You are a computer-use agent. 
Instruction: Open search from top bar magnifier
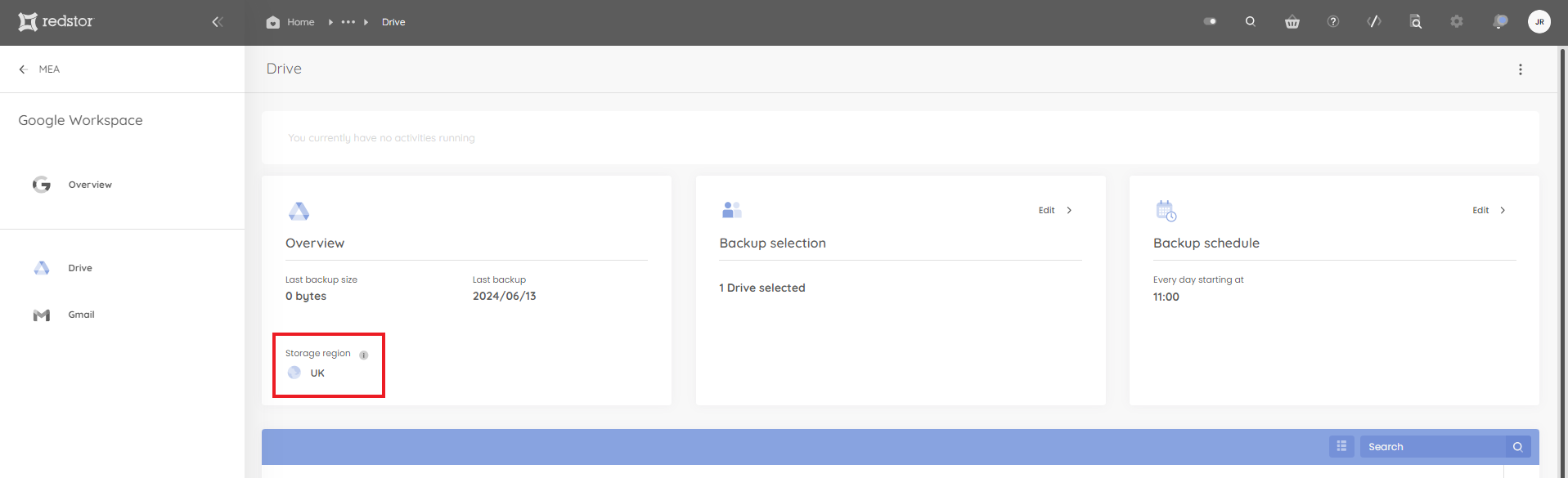point(1251,21)
